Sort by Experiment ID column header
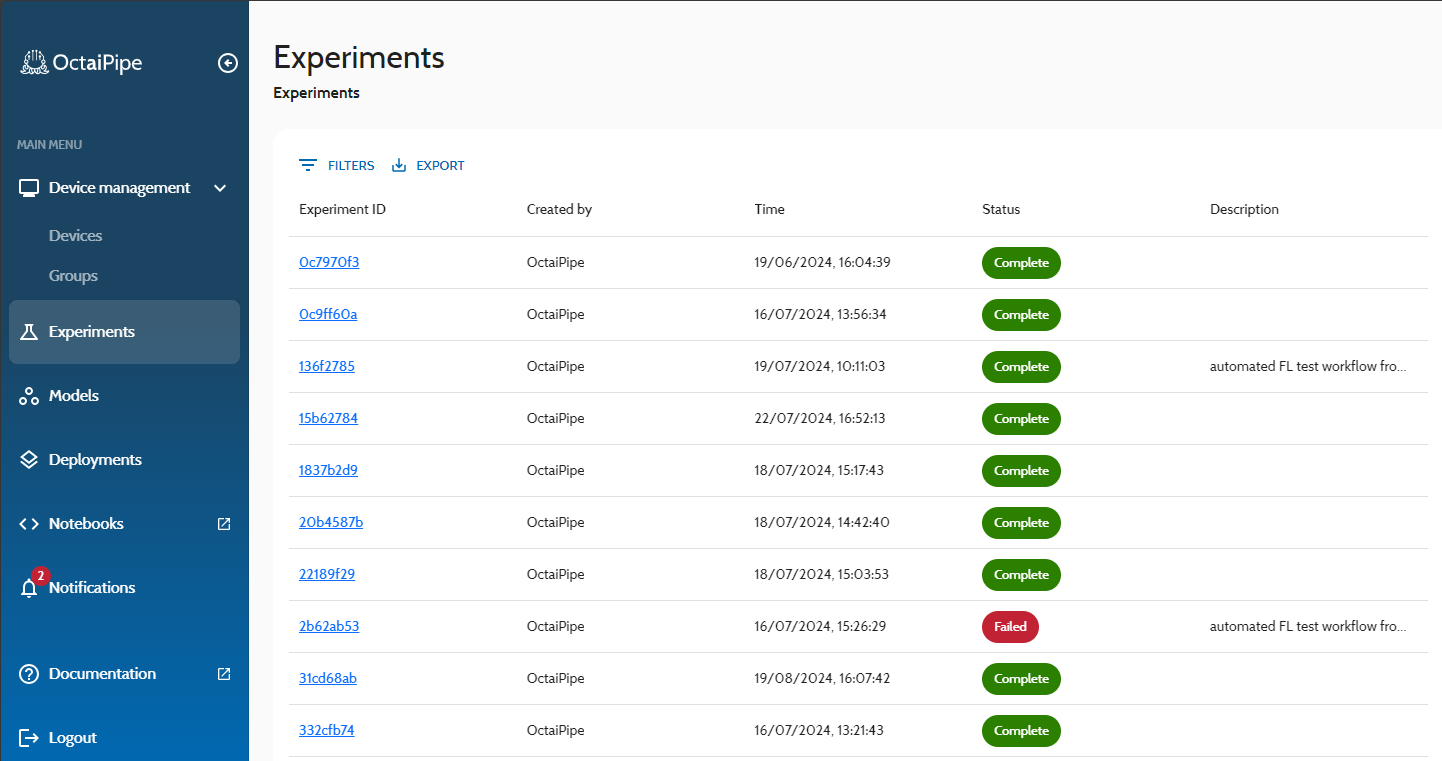This screenshot has height=761, width=1442. (342, 210)
